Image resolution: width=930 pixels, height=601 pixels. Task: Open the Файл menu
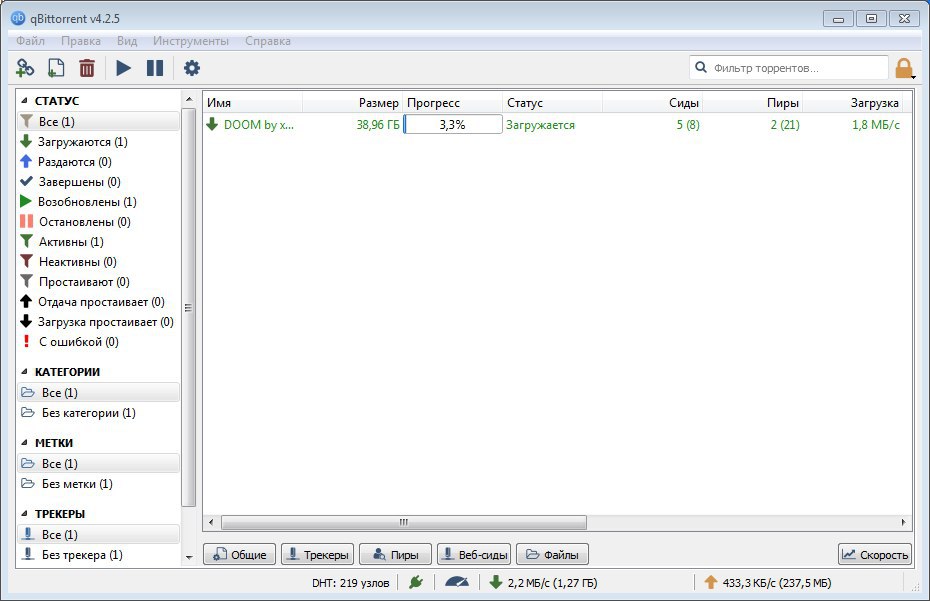coord(30,41)
